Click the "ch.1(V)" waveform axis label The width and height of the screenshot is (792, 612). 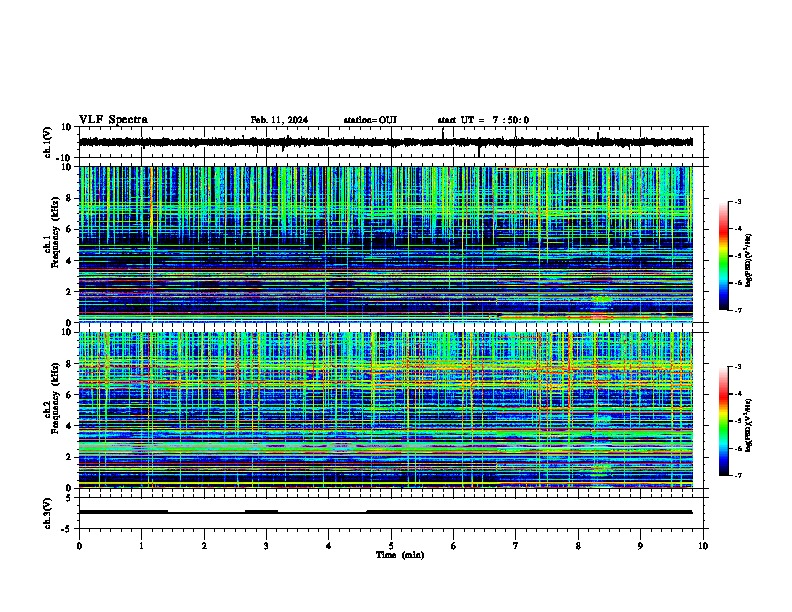pyautogui.click(x=48, y=142)
